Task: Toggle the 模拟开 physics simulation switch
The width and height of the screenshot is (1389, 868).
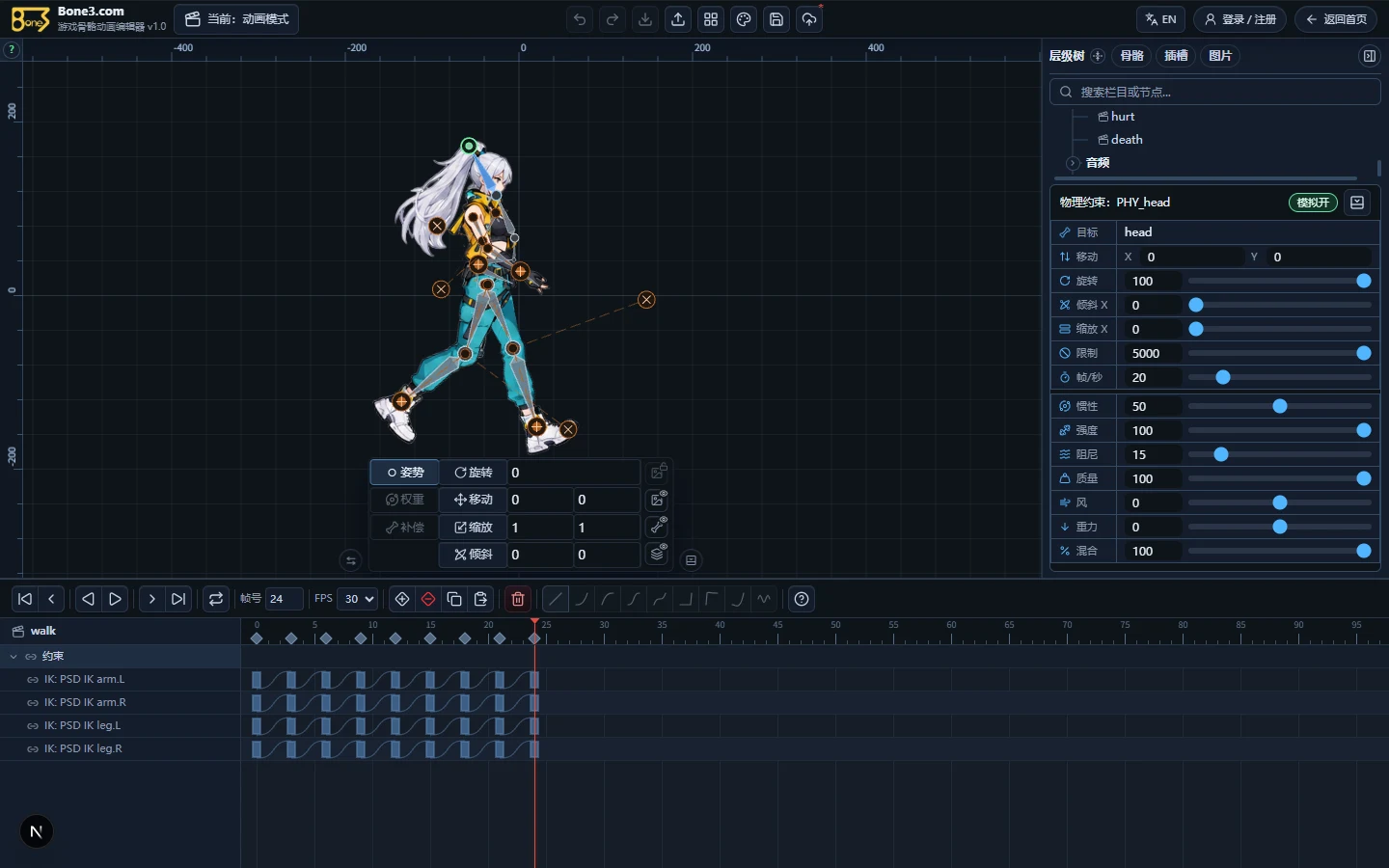Action: point(1313,203)
